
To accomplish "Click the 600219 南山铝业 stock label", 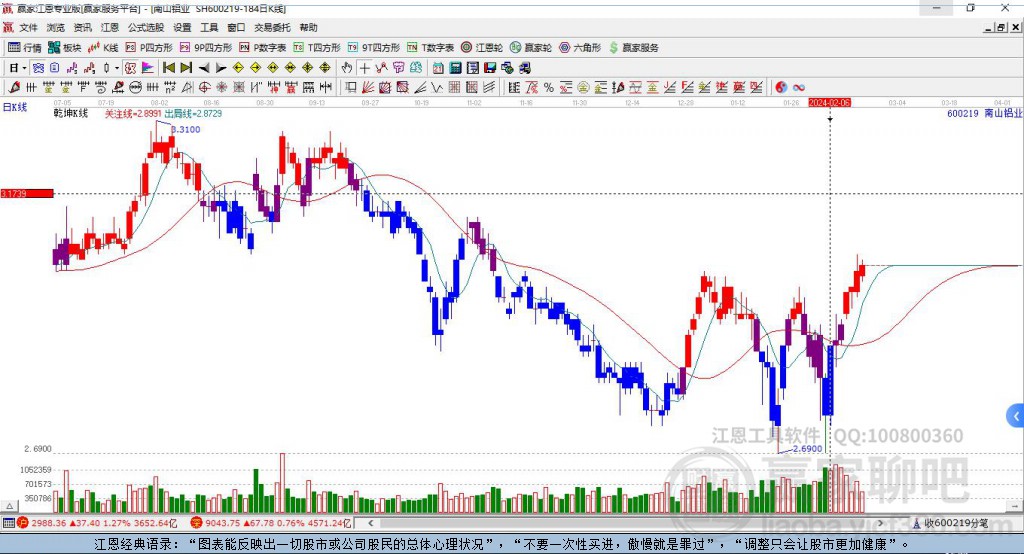I will point(984,114).
